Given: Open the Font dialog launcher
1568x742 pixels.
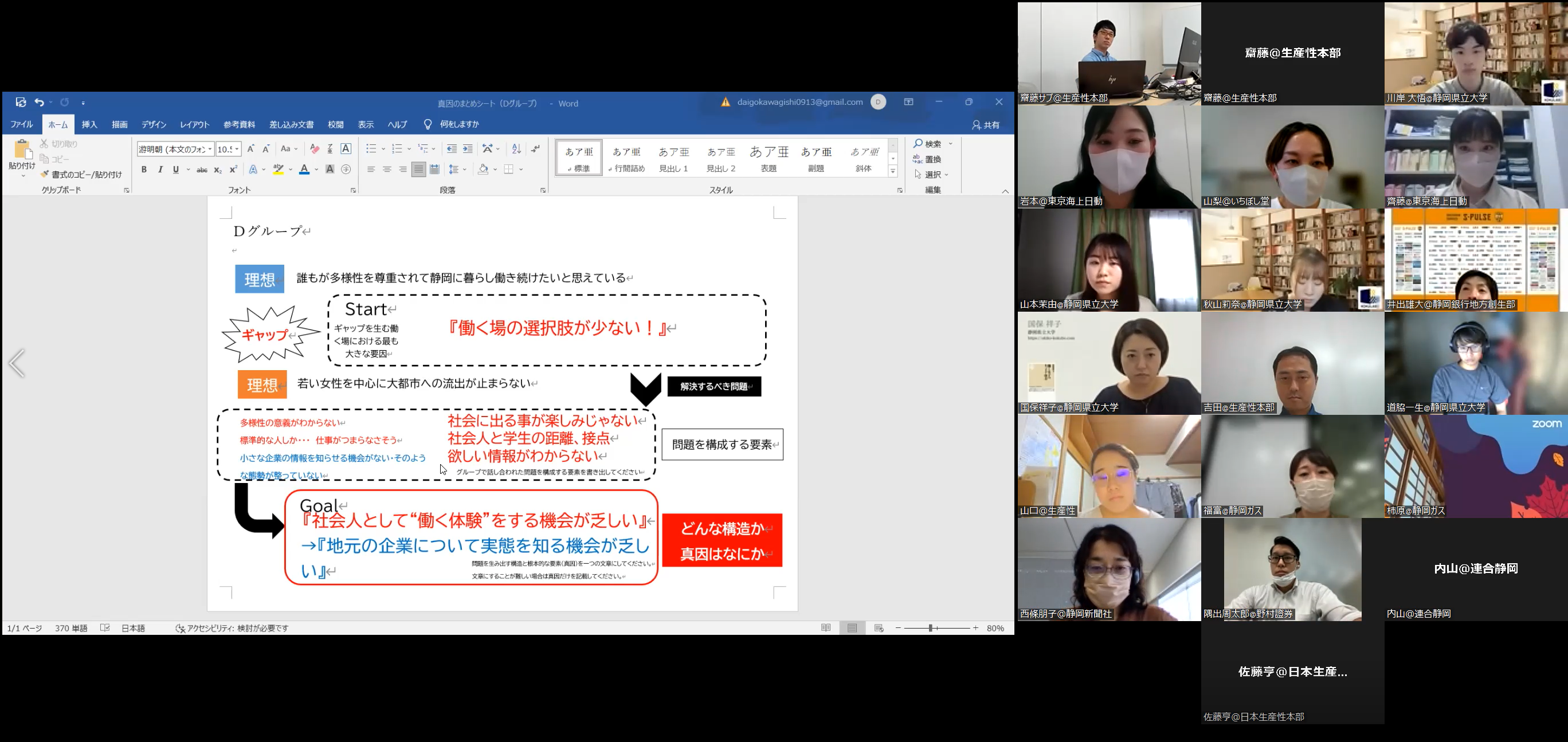Looking at the screenshot, I should [x=353, y=191].
